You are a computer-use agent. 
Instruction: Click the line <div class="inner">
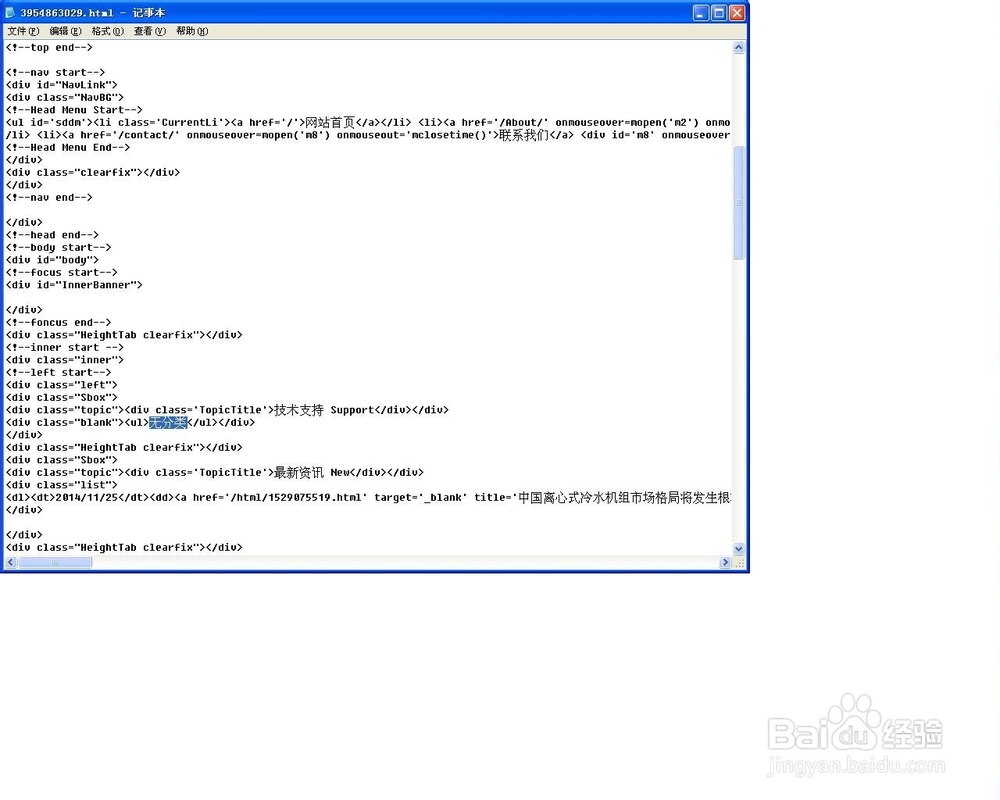pyautogui.click(x=65, y=360)
